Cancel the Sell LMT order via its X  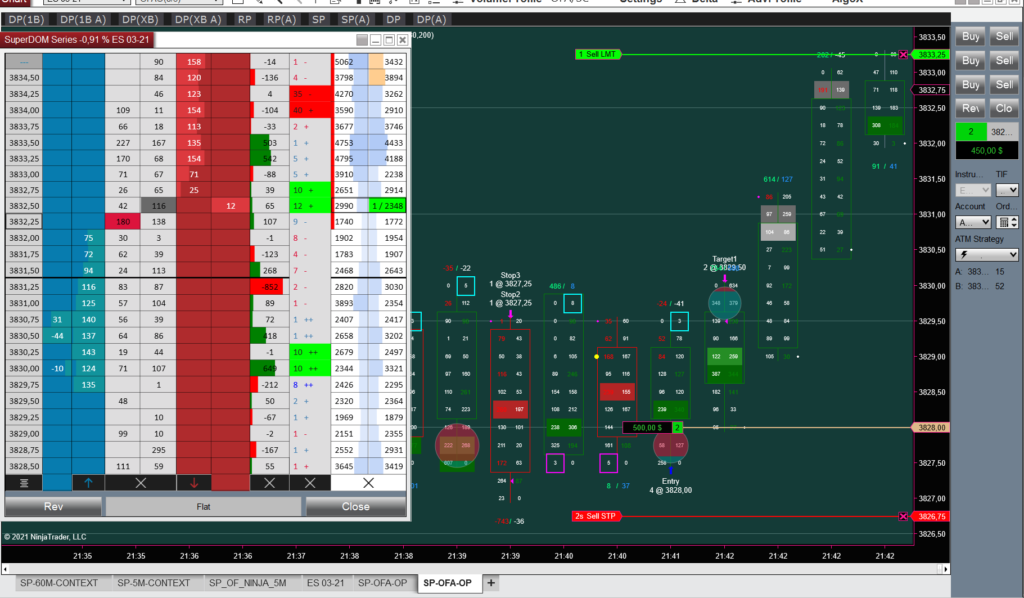coord(903,54)
